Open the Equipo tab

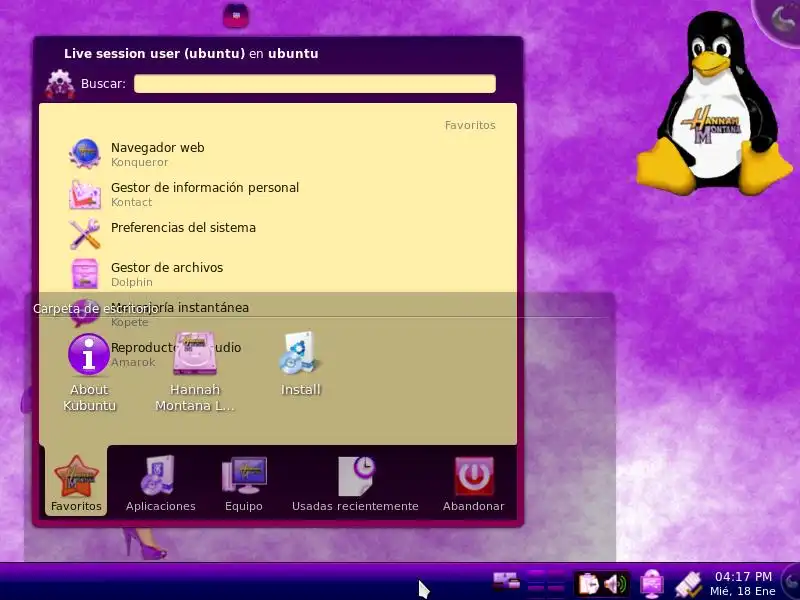tap(244, 483)
